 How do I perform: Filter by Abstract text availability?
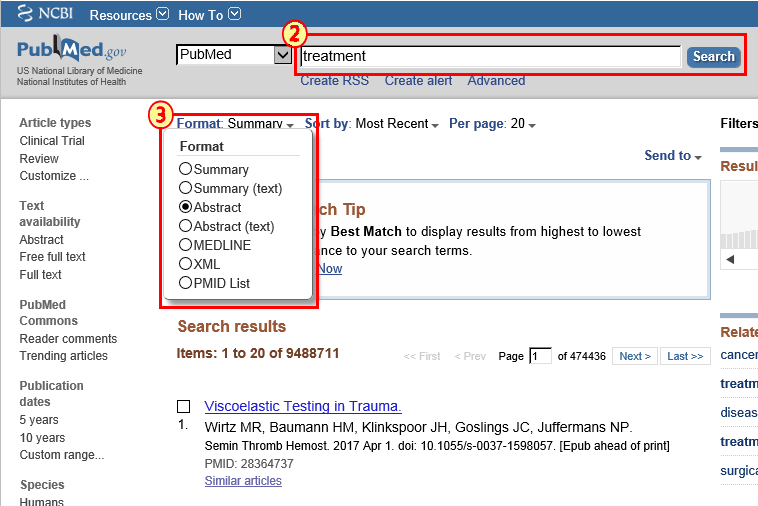click(x=41, y=240)
